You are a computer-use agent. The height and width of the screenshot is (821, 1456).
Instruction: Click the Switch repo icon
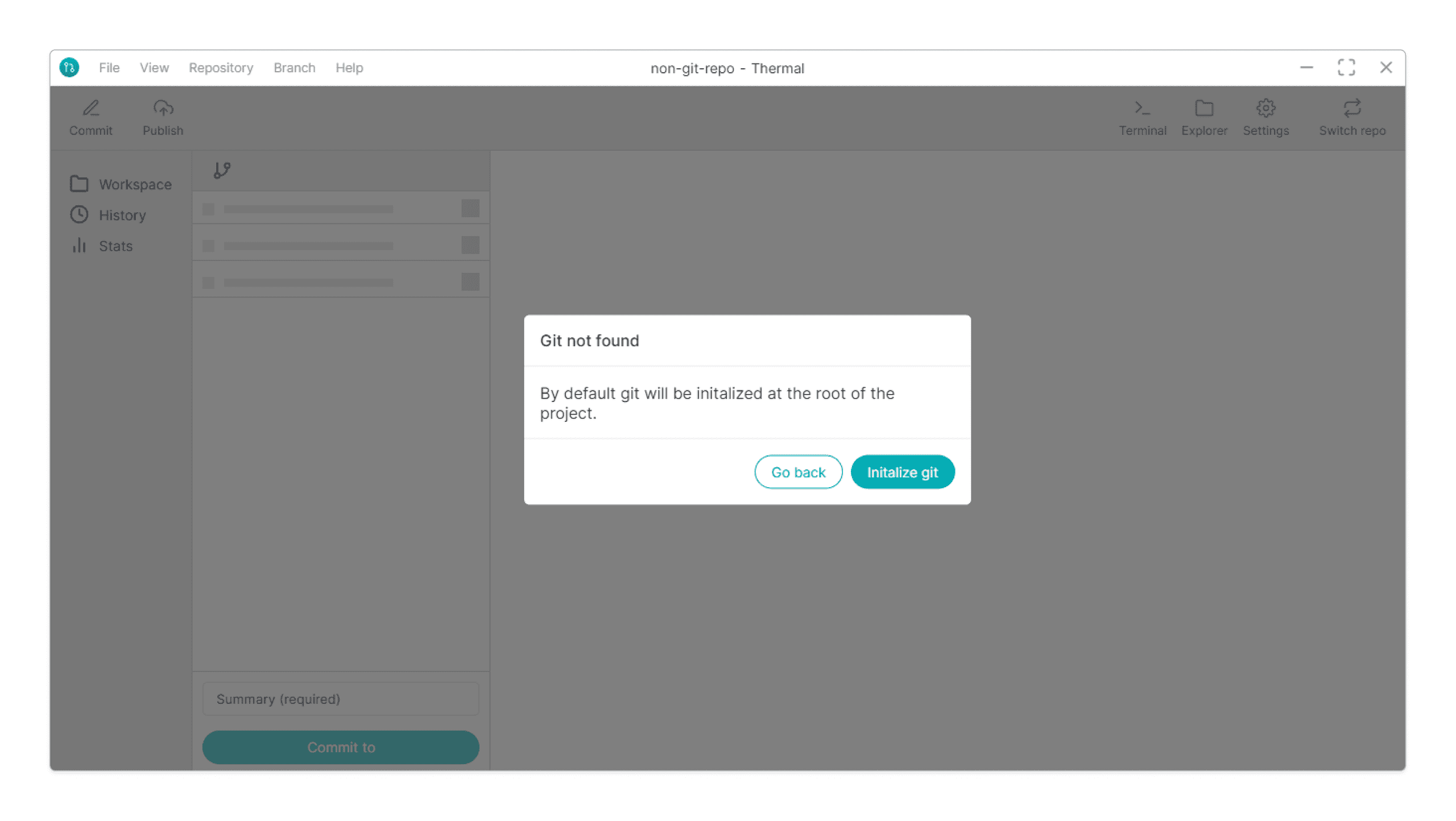tap(1352, 108)
